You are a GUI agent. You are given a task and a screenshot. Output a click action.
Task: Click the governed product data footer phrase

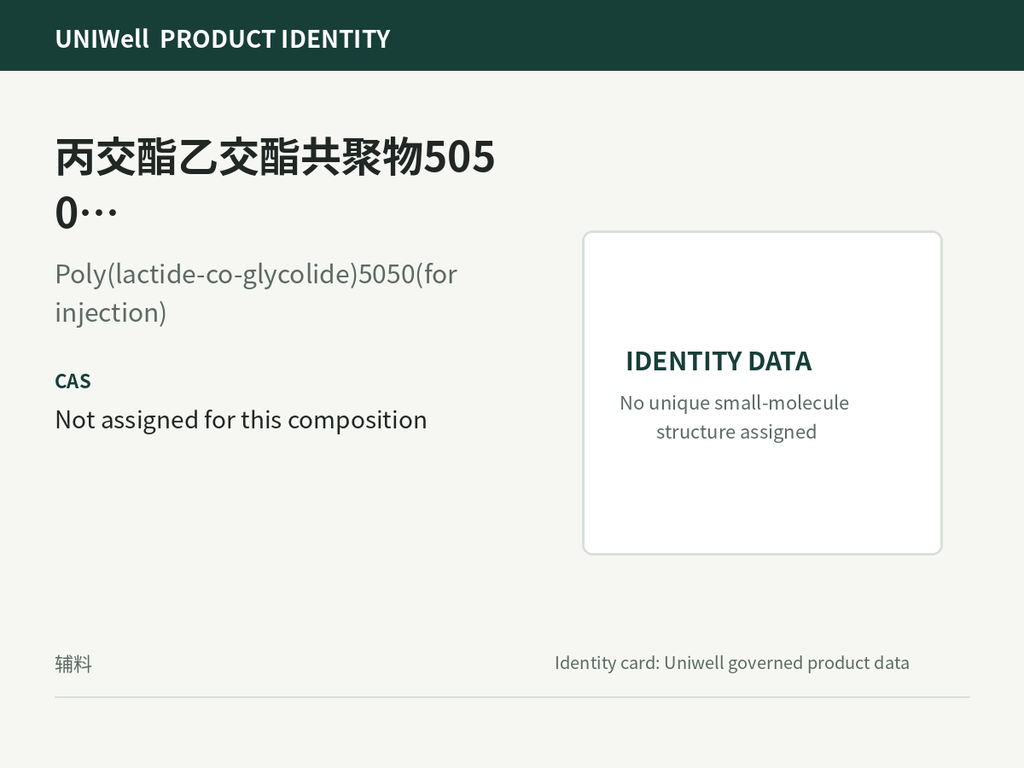click(818, 663)
